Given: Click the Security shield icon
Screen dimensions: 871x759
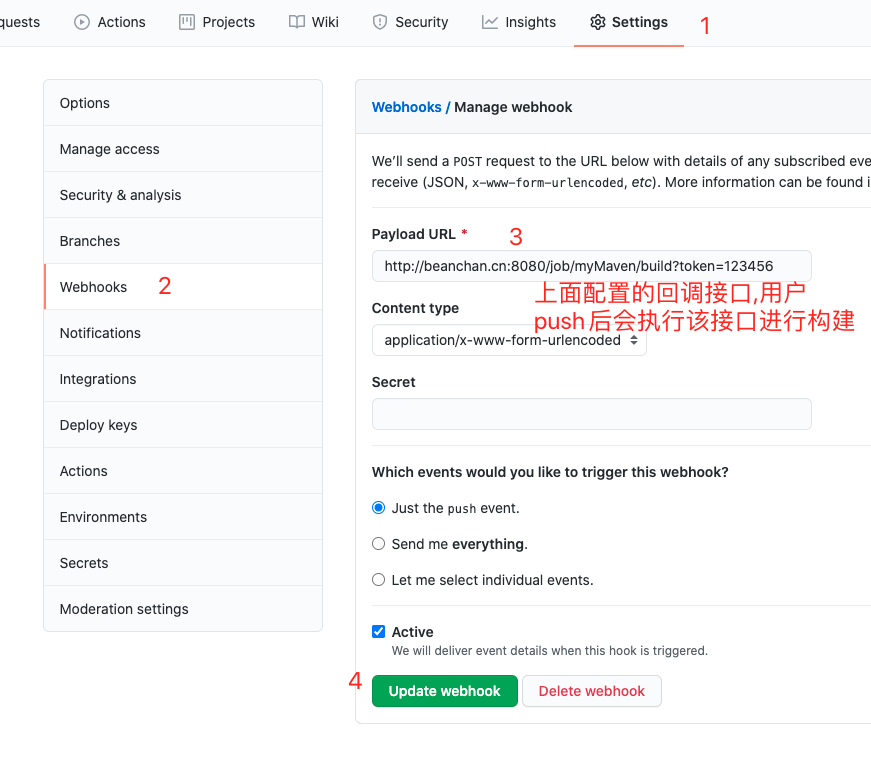Looking at the screenshot, I should 379,22.
